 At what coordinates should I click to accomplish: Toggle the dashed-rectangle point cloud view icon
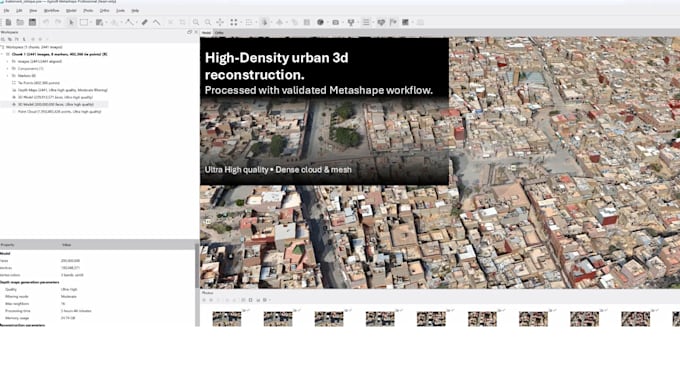(248, 22)
